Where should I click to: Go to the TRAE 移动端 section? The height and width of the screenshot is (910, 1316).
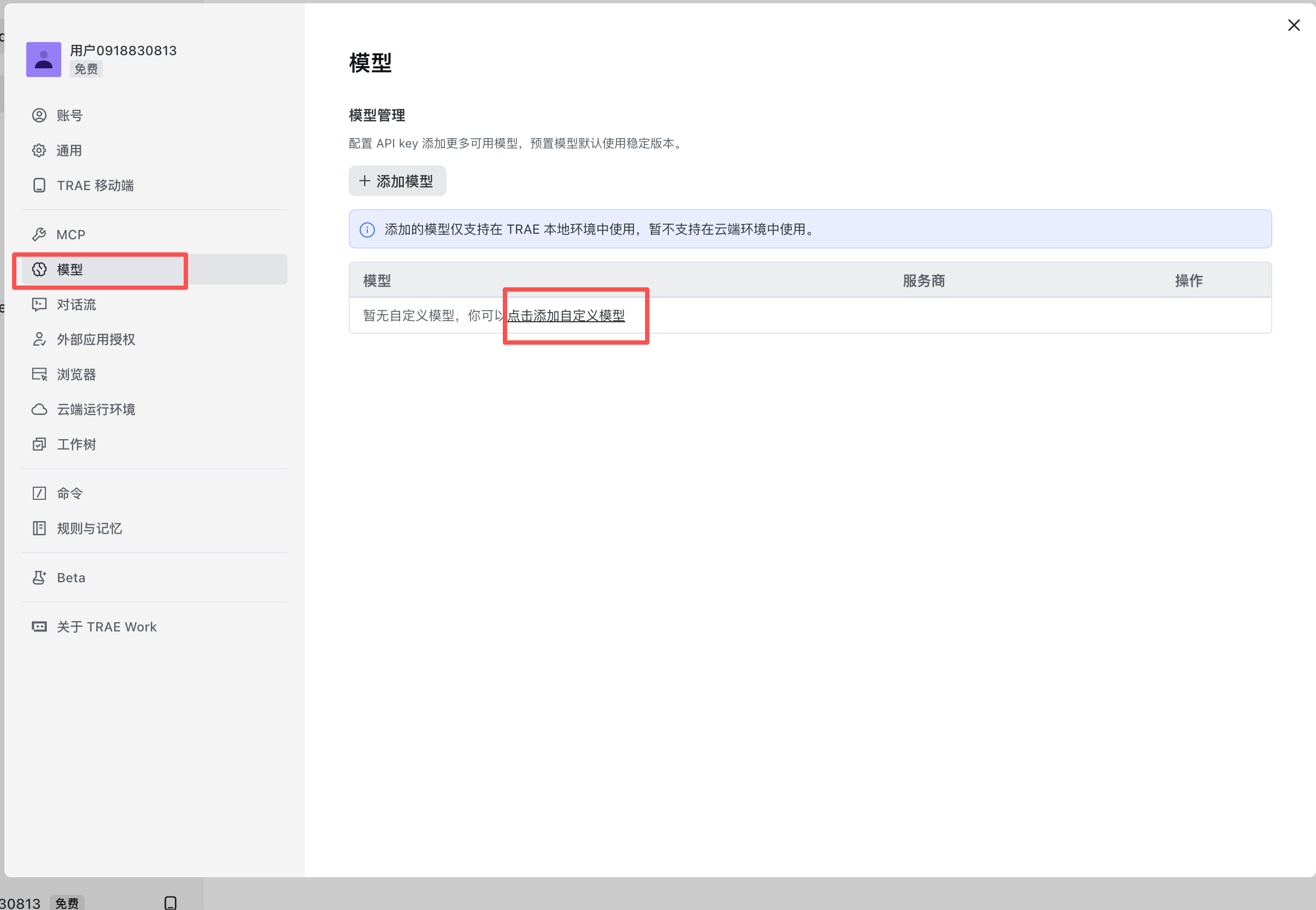154,185
